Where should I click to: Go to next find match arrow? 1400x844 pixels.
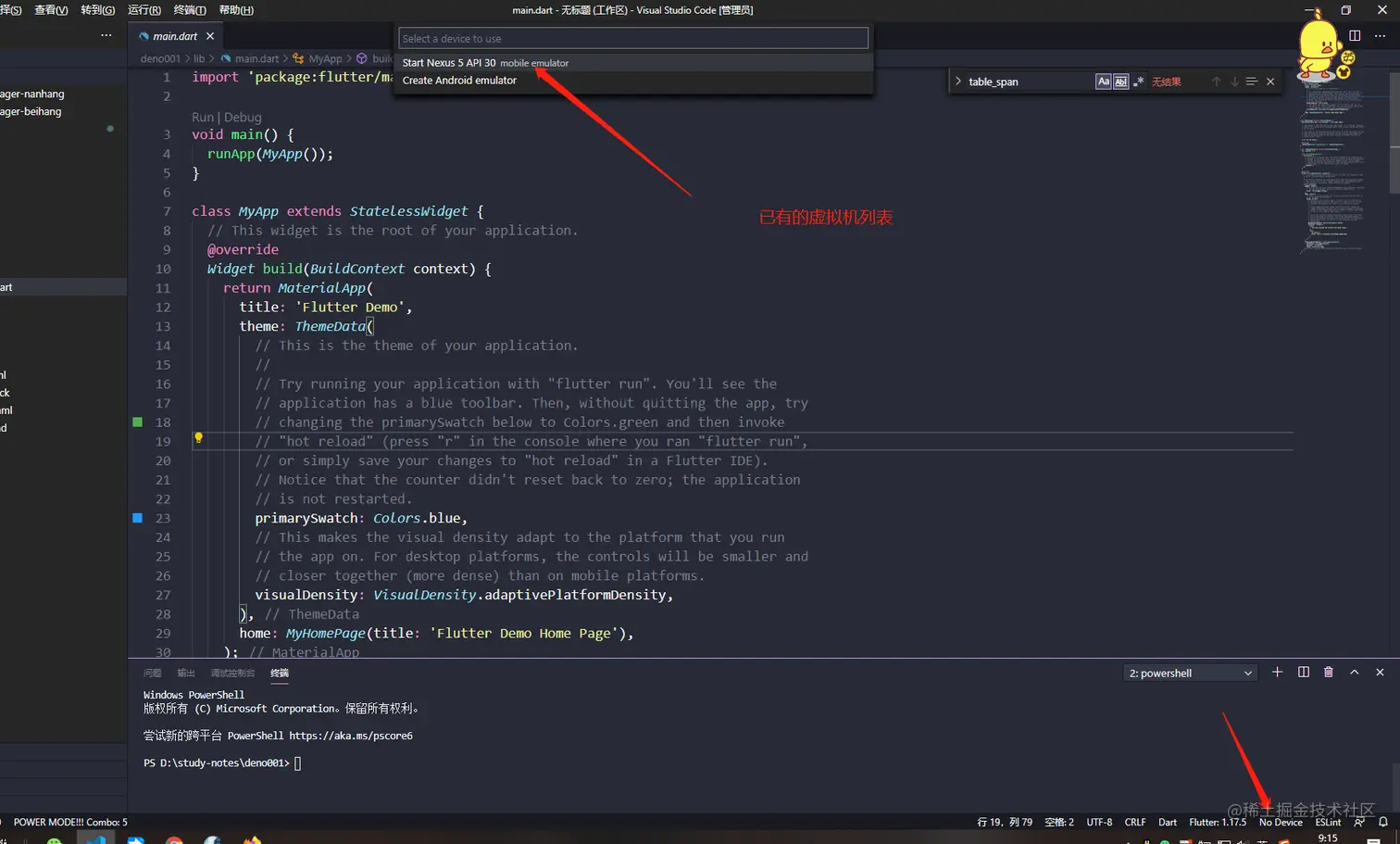click(x=1233, y=82)
